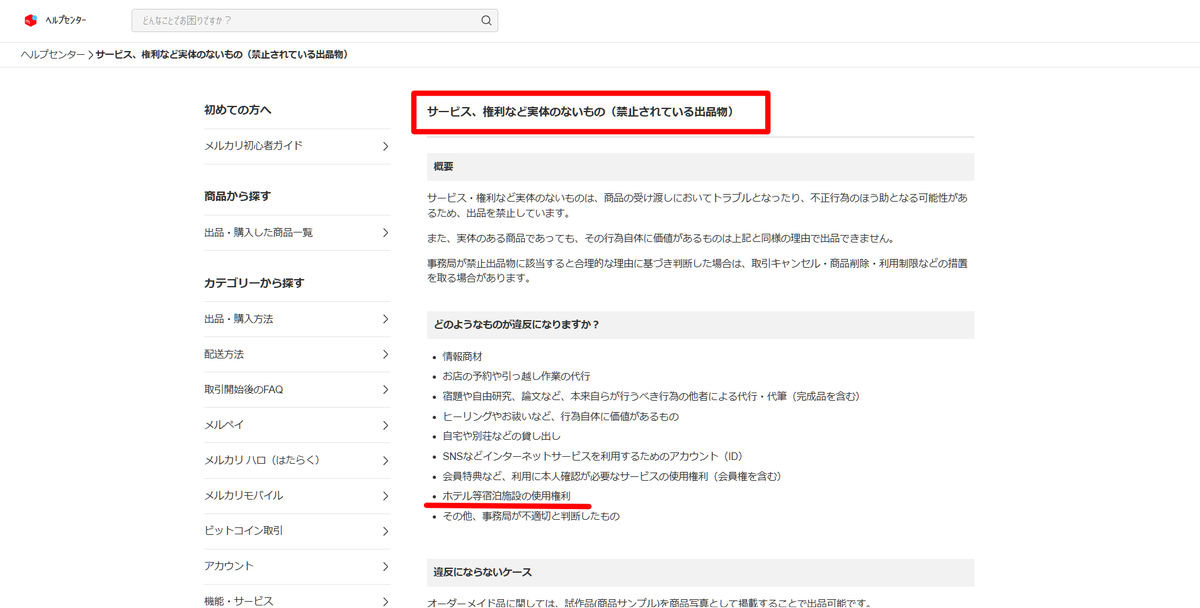Click the 概要 section heading
Image resolution: width=1200 pixels, height=608 pixels.
[x=444, y=166]
